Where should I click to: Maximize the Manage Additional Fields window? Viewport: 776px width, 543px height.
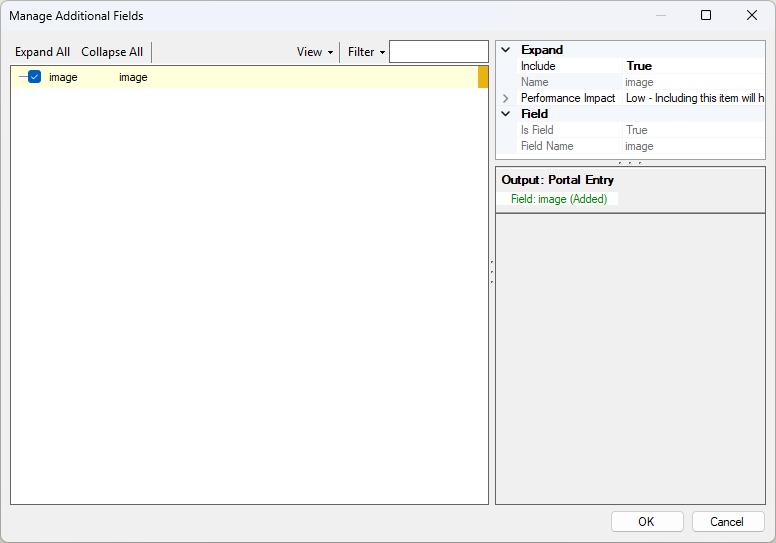tap(706, 15)
